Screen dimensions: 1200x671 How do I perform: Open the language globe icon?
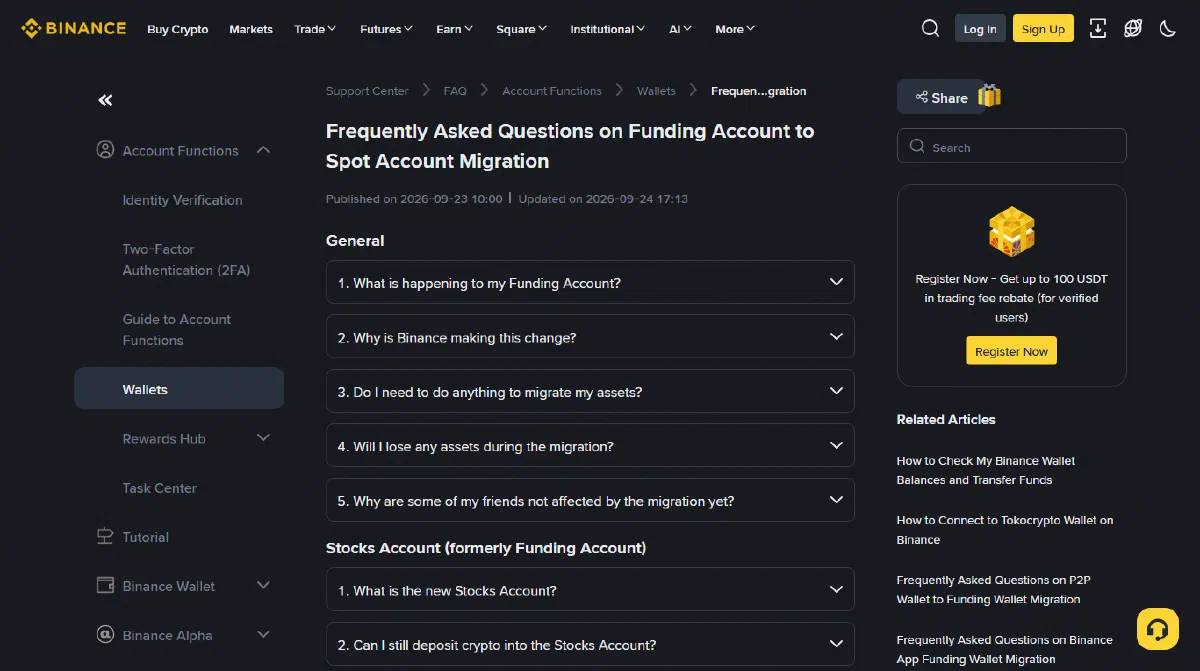coord(1133,28)
